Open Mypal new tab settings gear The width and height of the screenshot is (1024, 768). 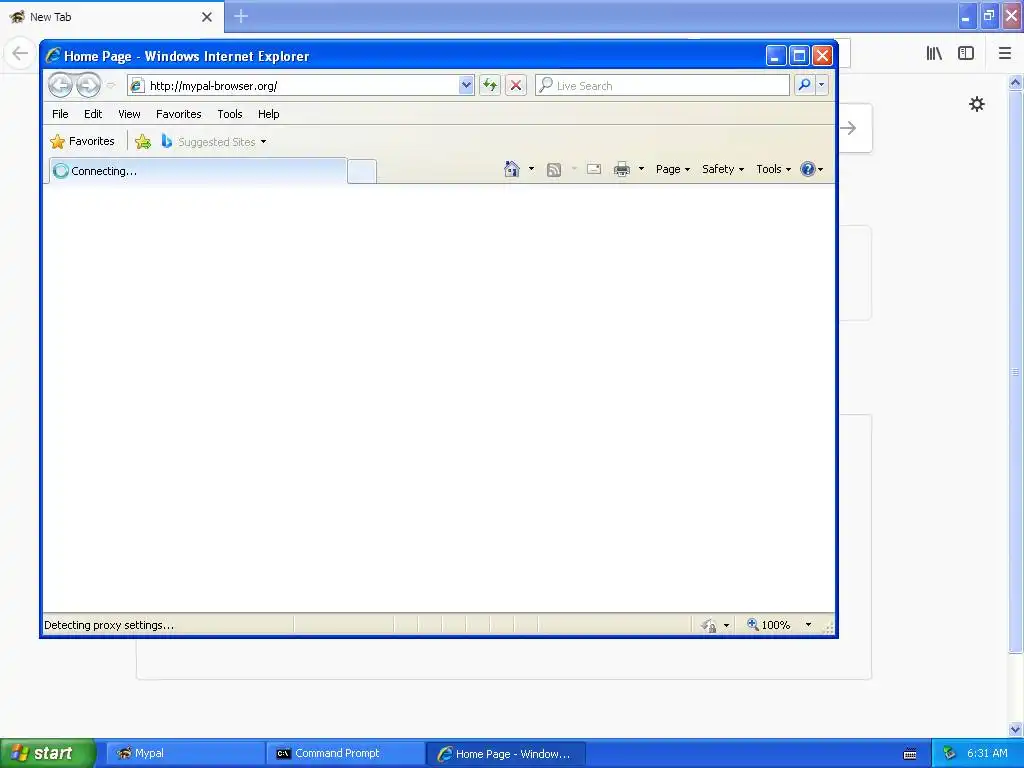click(976, 104)
